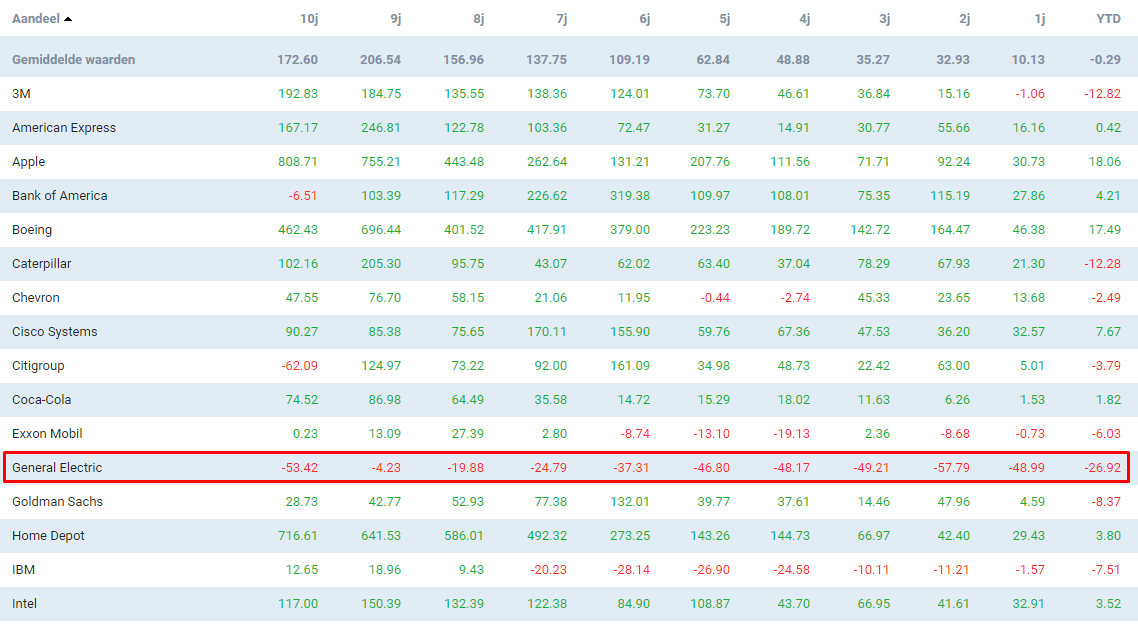Open the IBM stock row
This screenshot has height=624, width=1138.
(569, 570)
